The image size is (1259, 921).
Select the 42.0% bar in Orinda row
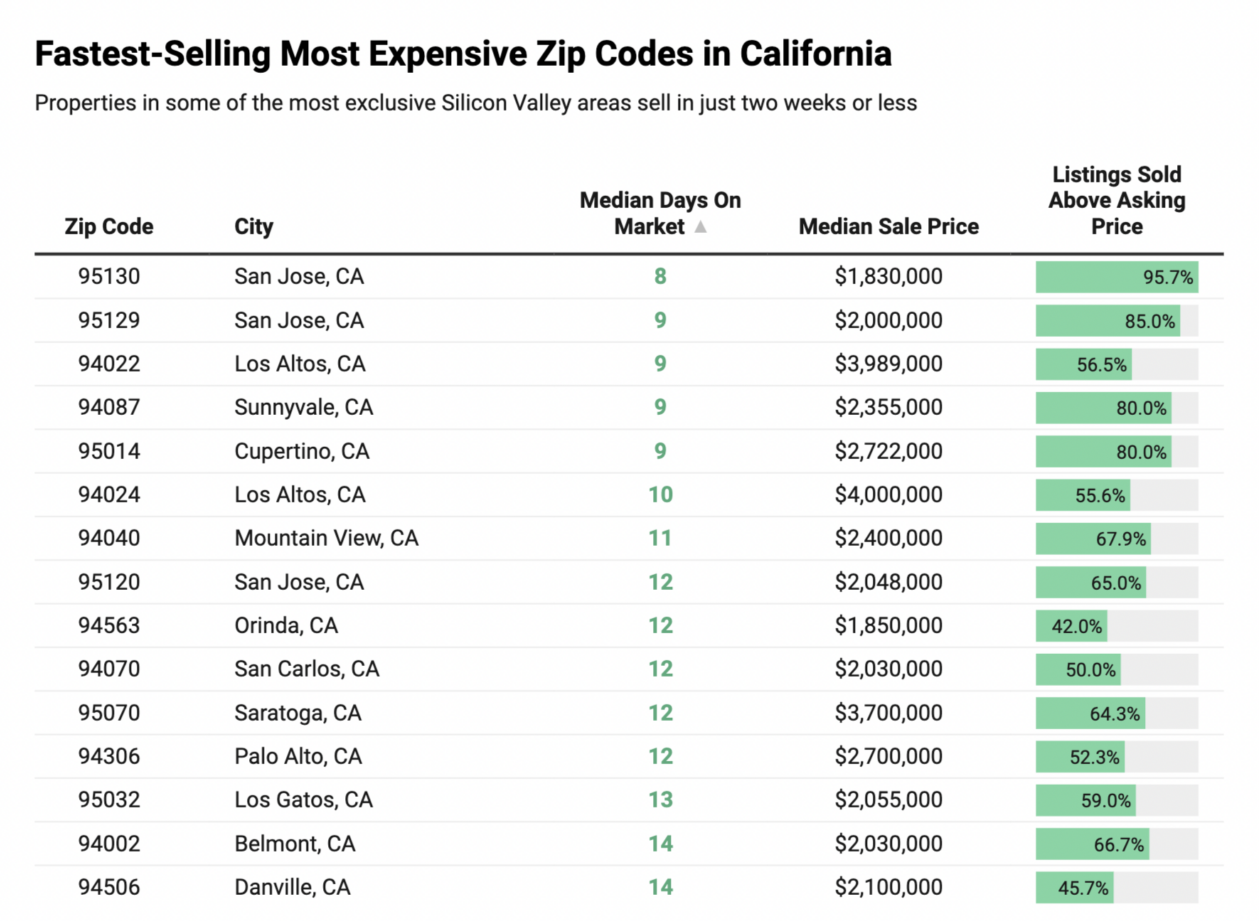point(1072,627)
